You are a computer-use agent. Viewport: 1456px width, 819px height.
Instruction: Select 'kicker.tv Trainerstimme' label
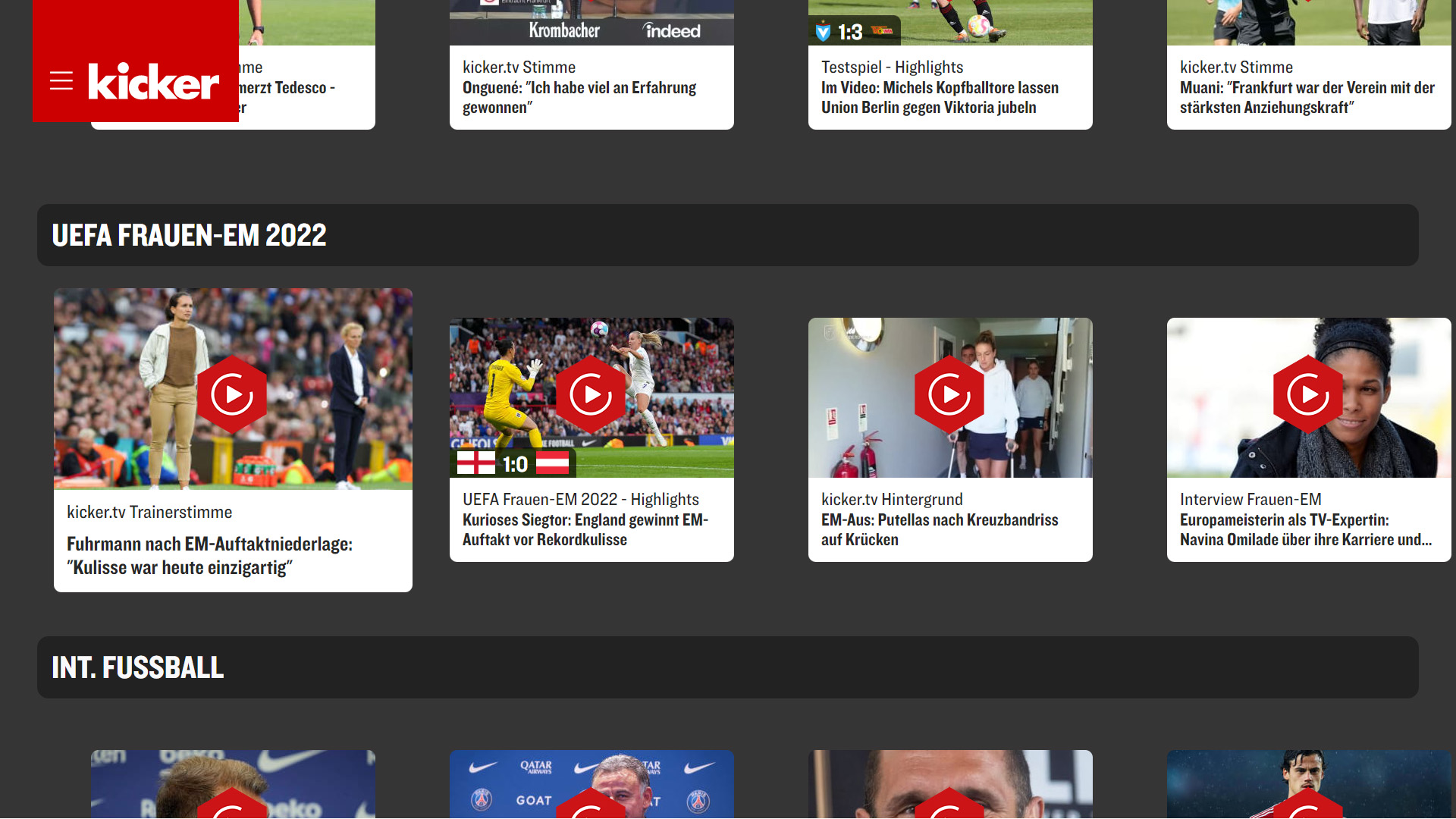[x=149, y=512]
